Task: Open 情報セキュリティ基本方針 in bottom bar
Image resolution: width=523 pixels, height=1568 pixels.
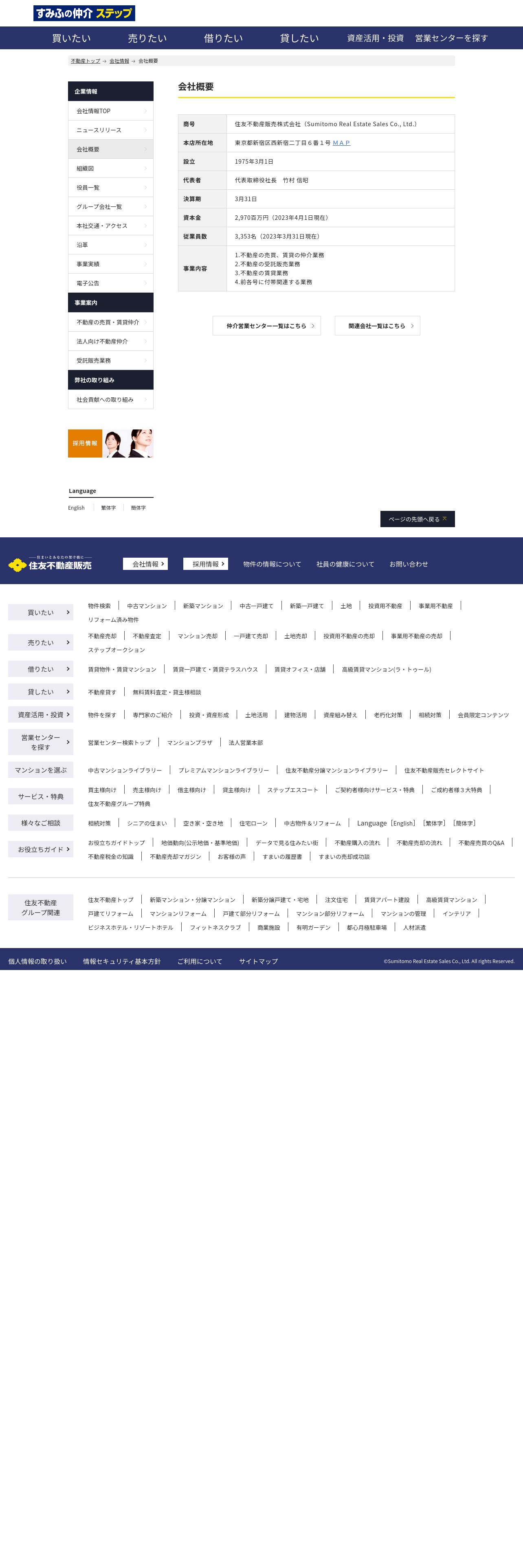Action: pyautogui.click(x=122, y=962)
